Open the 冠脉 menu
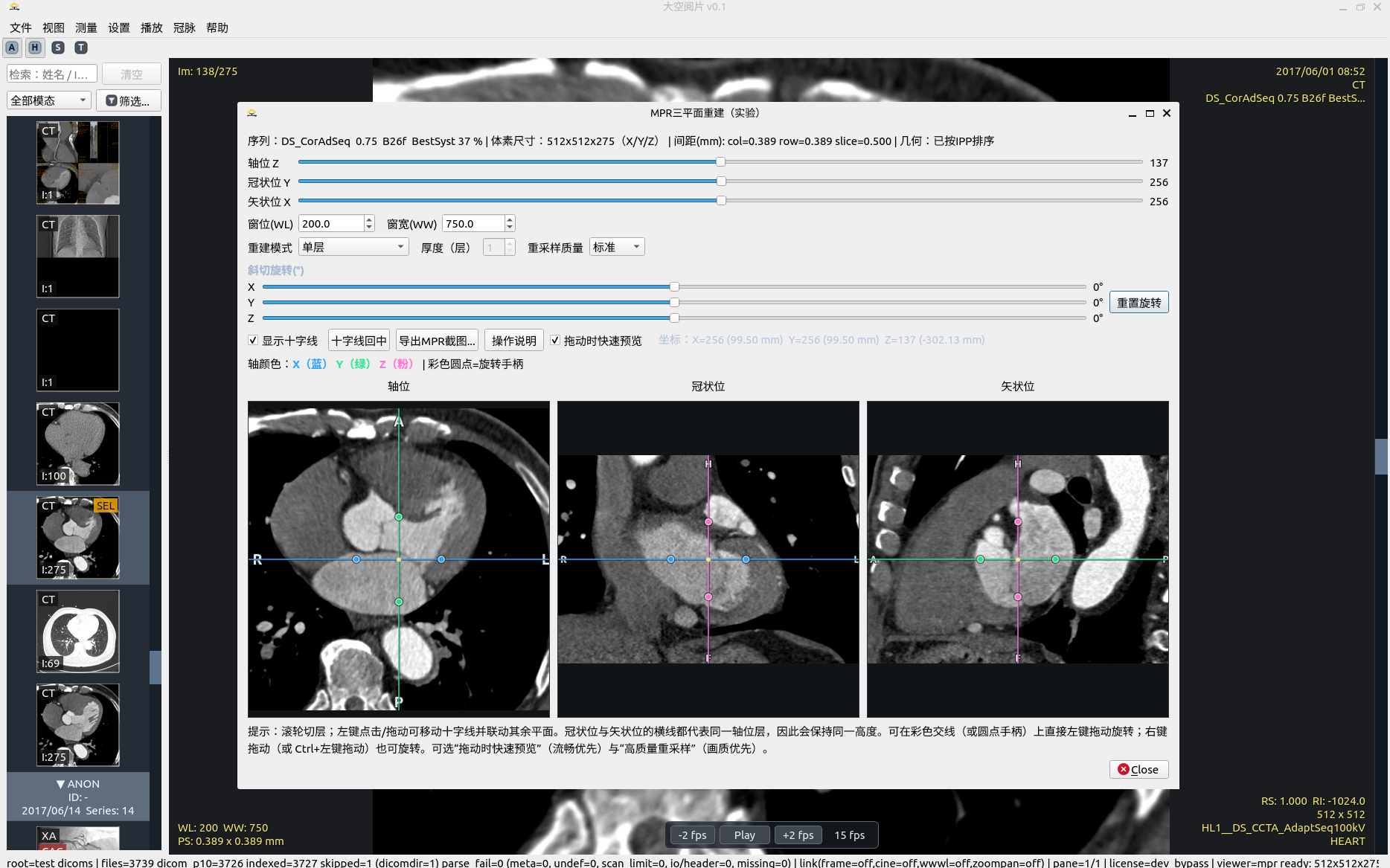This screenshot has width=1390, height=868. (x=184, y=28)
